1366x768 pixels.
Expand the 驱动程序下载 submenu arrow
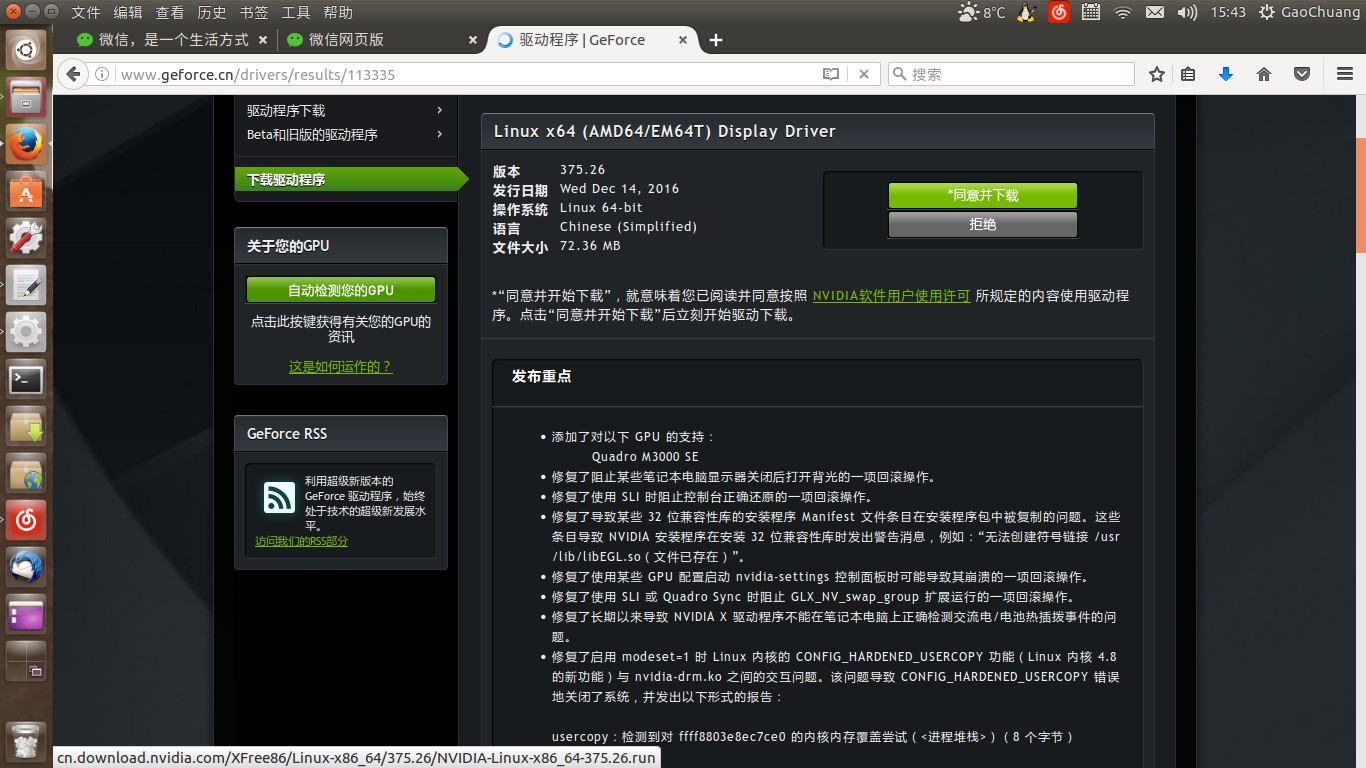tap(439, 110)
